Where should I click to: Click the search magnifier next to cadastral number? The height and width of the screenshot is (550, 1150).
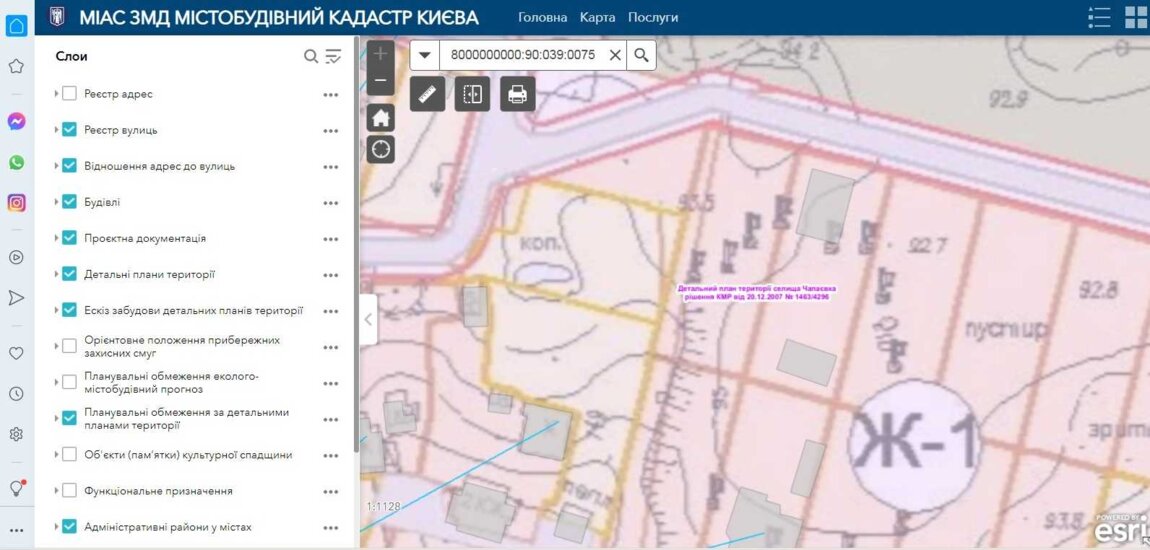point(641,55)
